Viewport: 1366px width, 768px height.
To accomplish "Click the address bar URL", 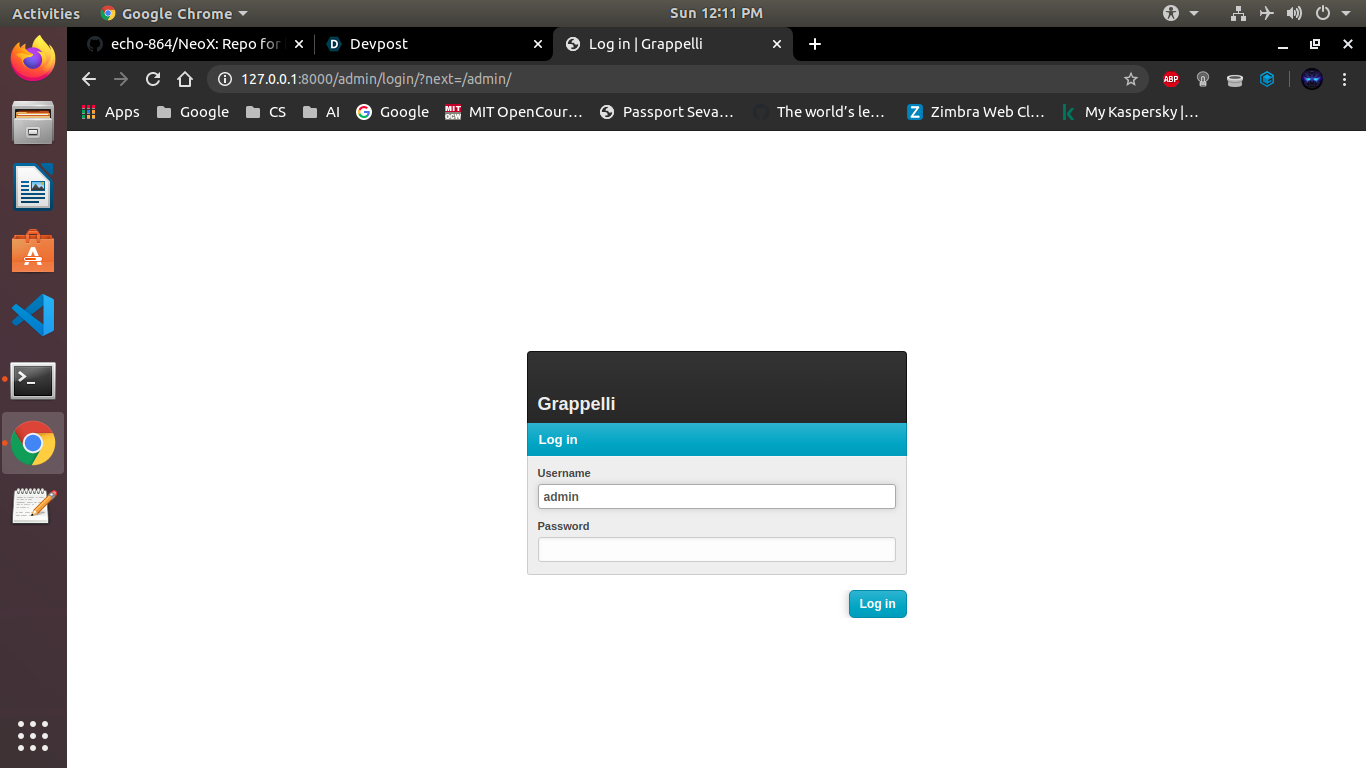I will tap(376, 79).
